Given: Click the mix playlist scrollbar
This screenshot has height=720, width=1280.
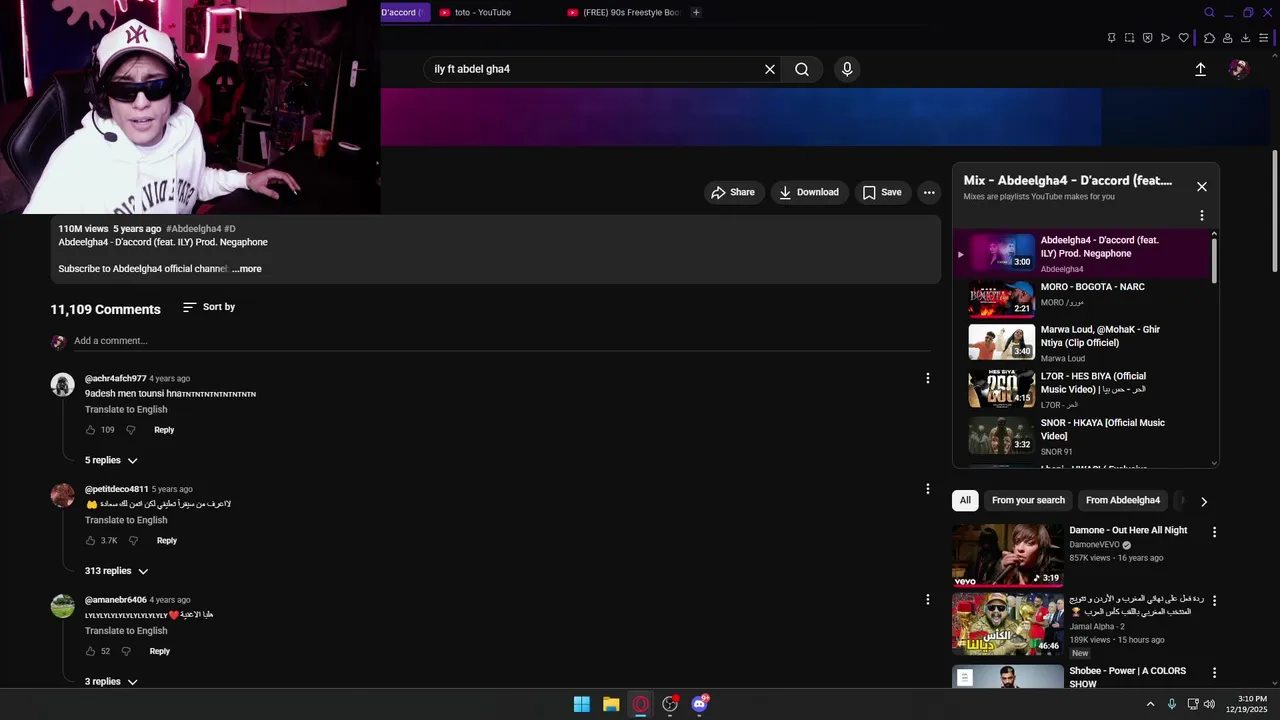Looking at the screenshot, I should [x=1215, y=259].
